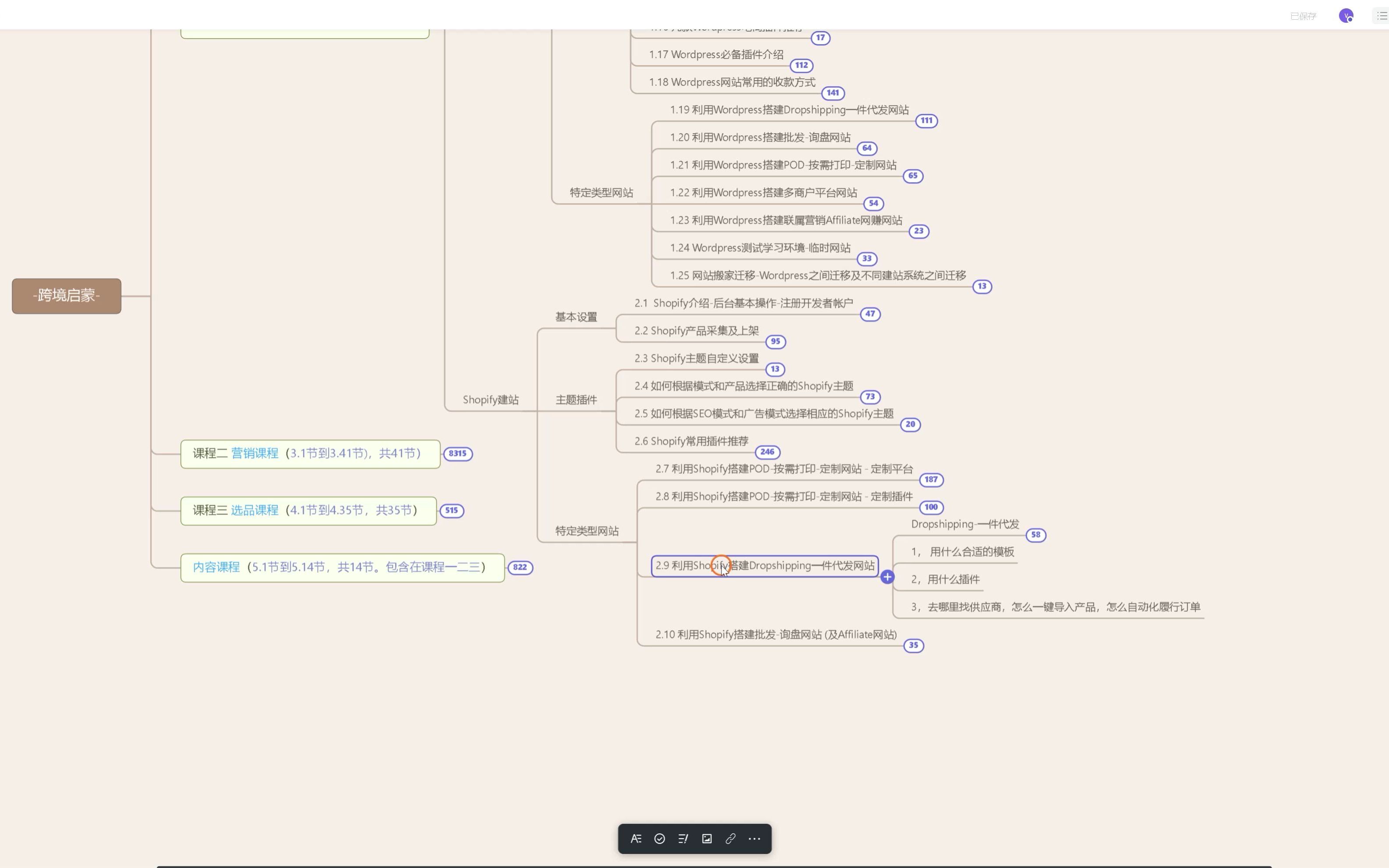Open the purple V user avatar
This screenshot has width=1389, height=868.
(x=1346, y=15)
